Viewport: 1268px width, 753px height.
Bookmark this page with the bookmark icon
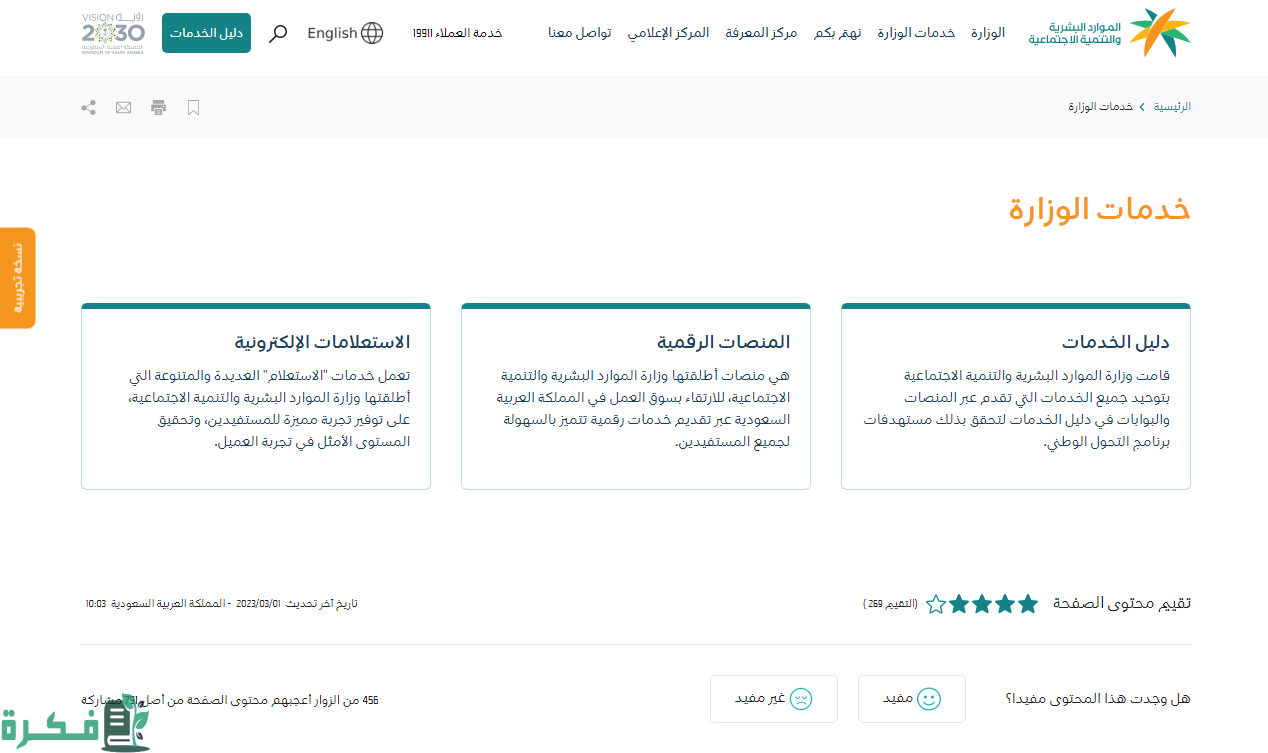click(x=194, y=107)
